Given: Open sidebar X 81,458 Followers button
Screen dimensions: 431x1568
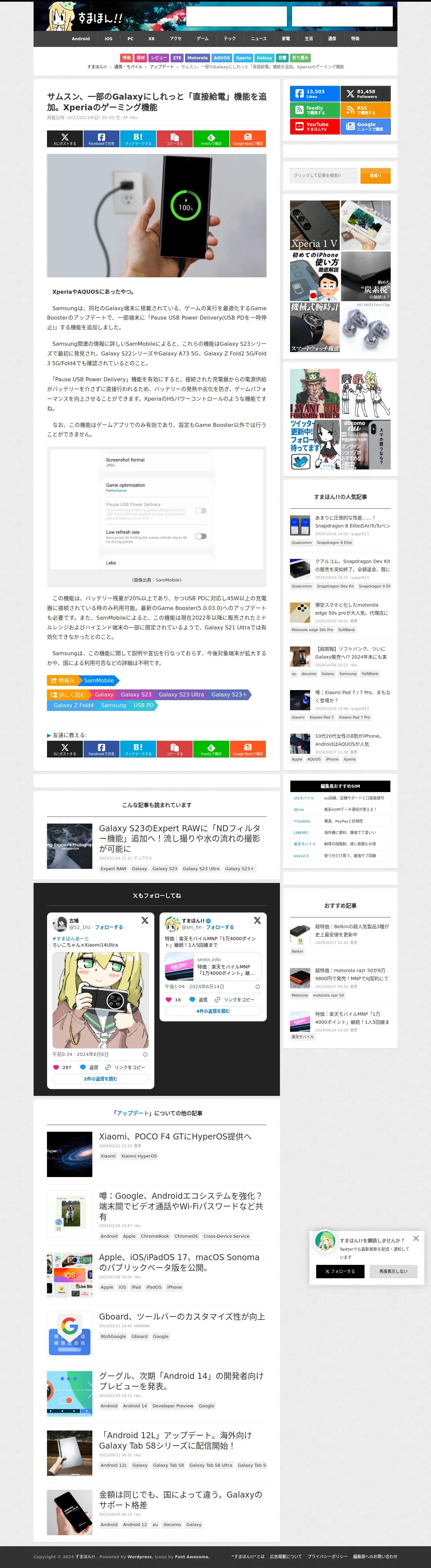Looking at the screenshot, I should 366,94.
